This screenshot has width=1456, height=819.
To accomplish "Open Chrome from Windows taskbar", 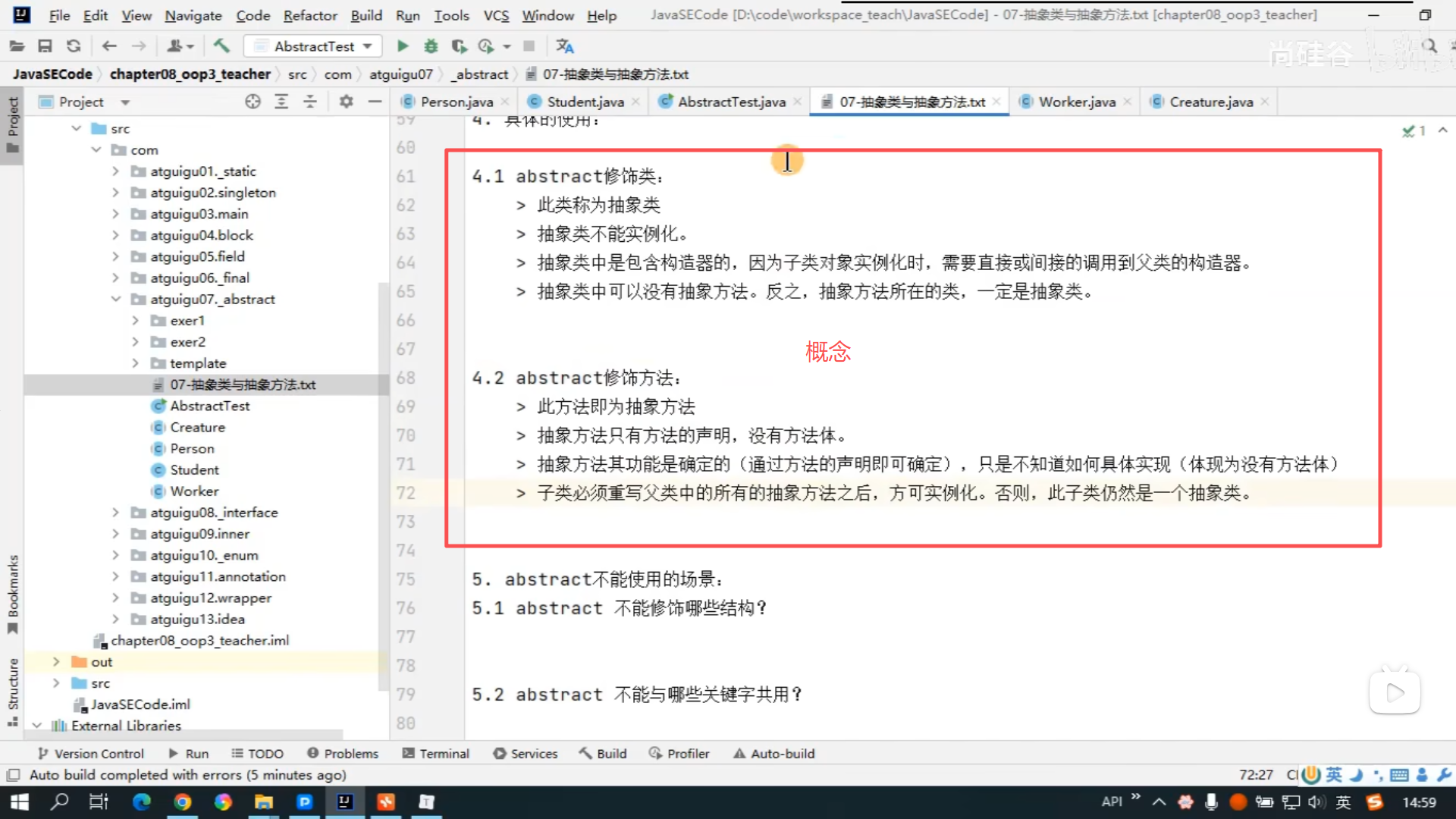I will (182, 802).
